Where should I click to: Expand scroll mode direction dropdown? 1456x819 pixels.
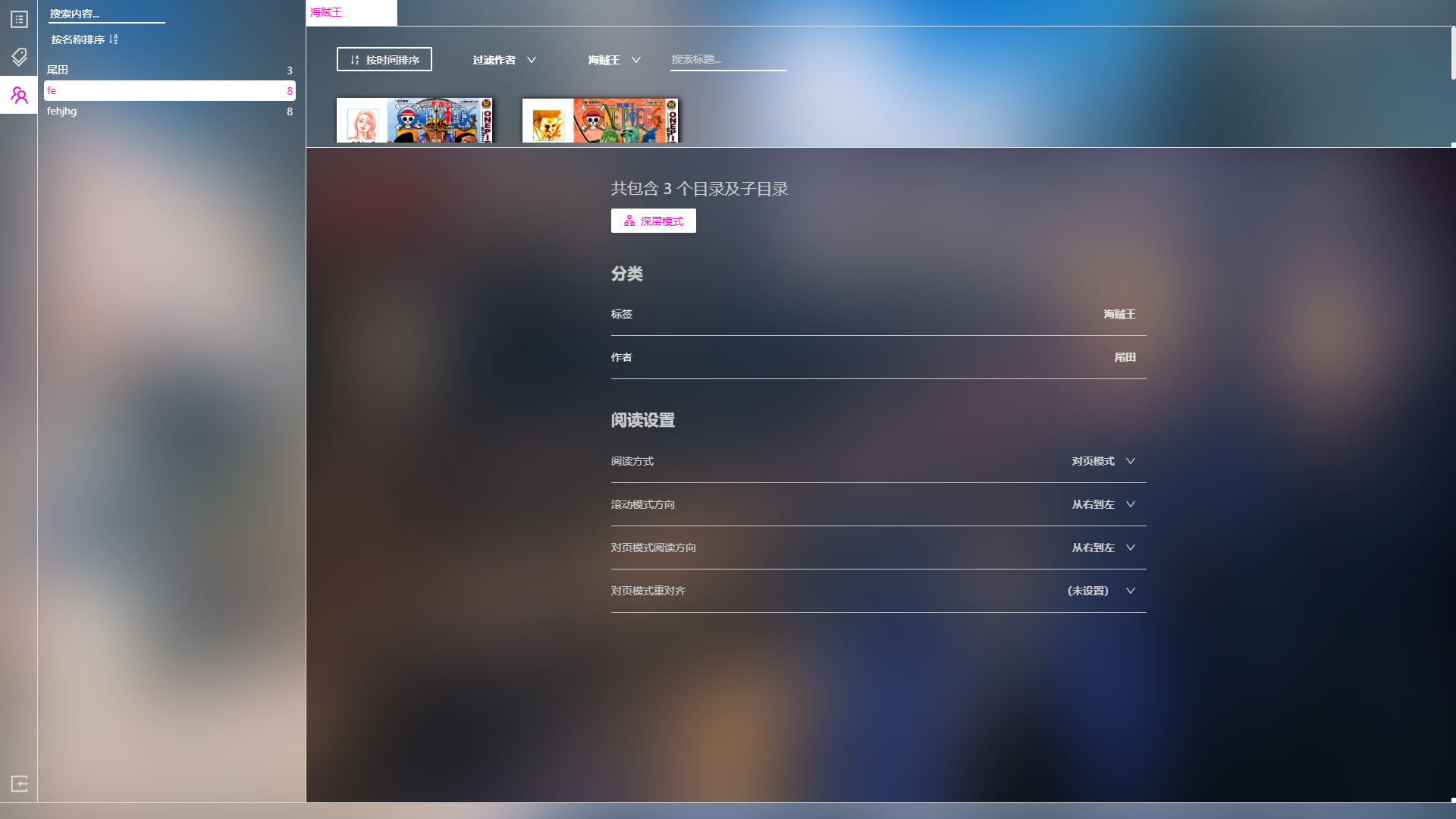coord(1103,504)
